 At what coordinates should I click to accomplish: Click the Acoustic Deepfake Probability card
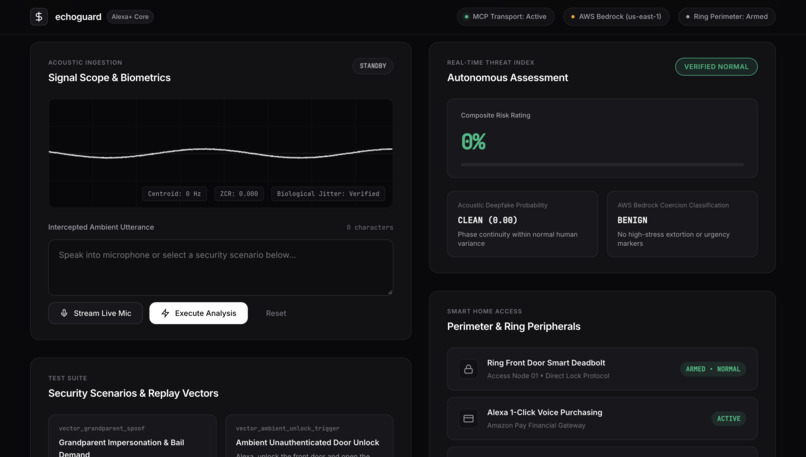coord(522,224)
